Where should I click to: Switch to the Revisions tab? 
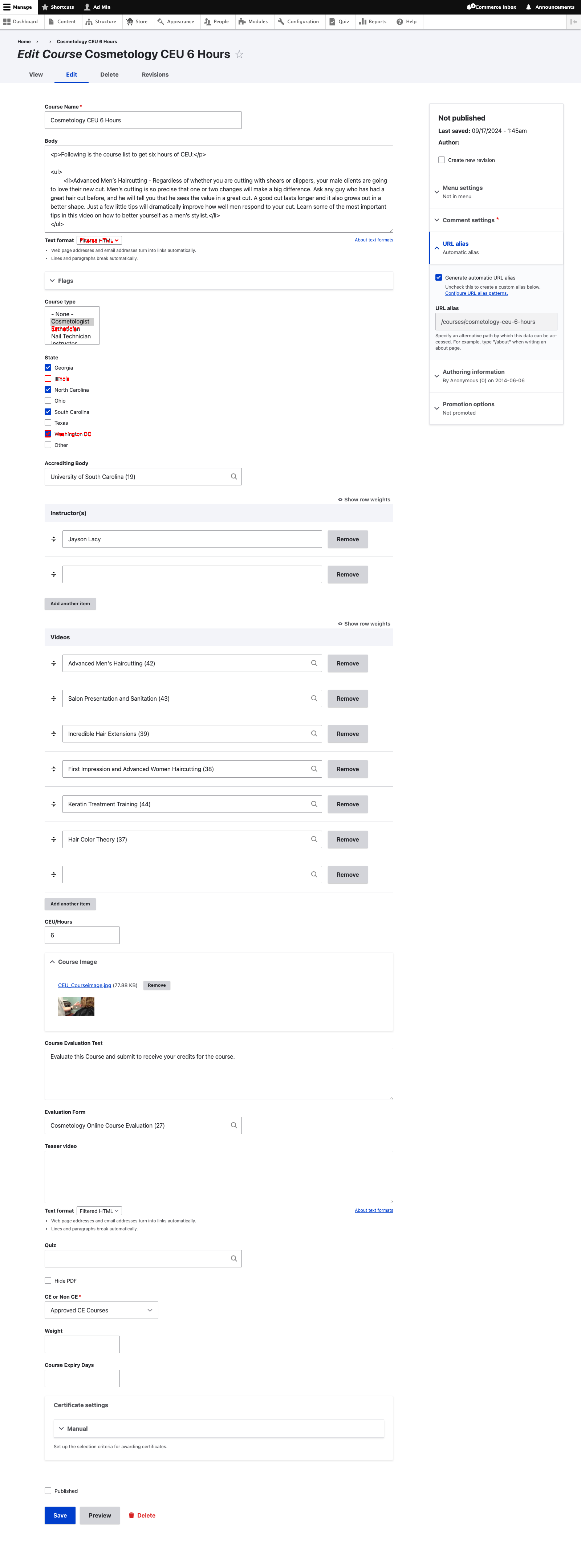tap(155, 75)
